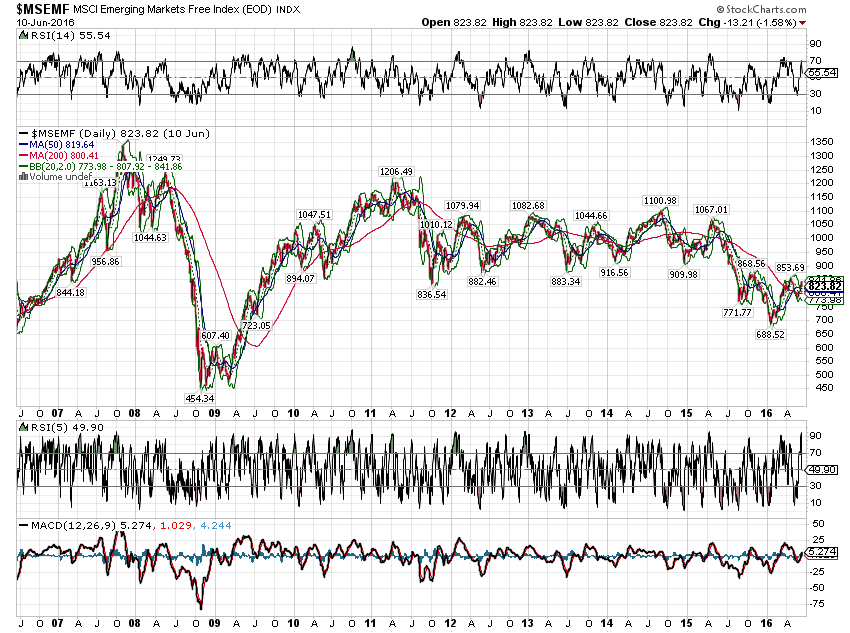Click the Open 823.82 quote value
This screenshot has width=850, height=633.
[454, 23]
